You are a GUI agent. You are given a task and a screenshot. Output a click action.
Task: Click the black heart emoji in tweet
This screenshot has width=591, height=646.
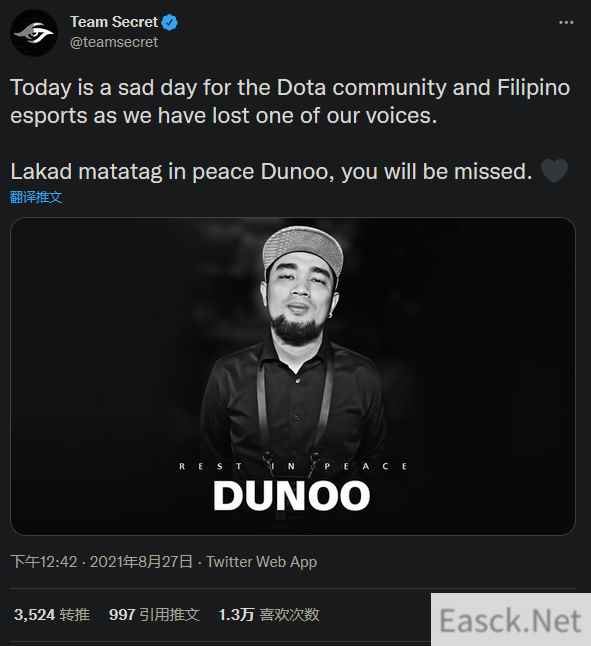click(554, 170)
